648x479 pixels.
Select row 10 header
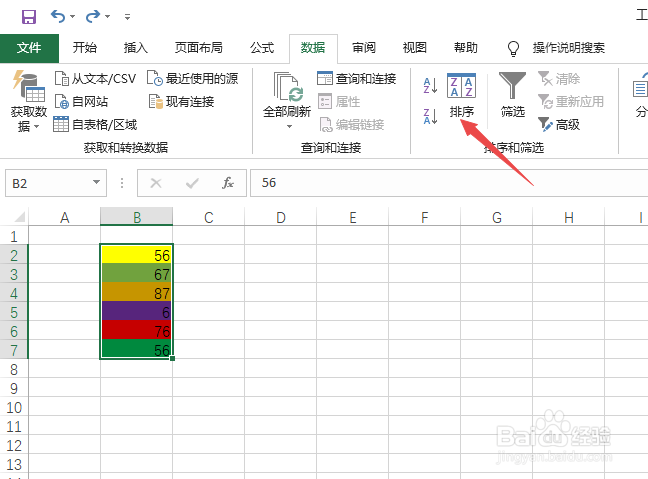click(14, 408)
